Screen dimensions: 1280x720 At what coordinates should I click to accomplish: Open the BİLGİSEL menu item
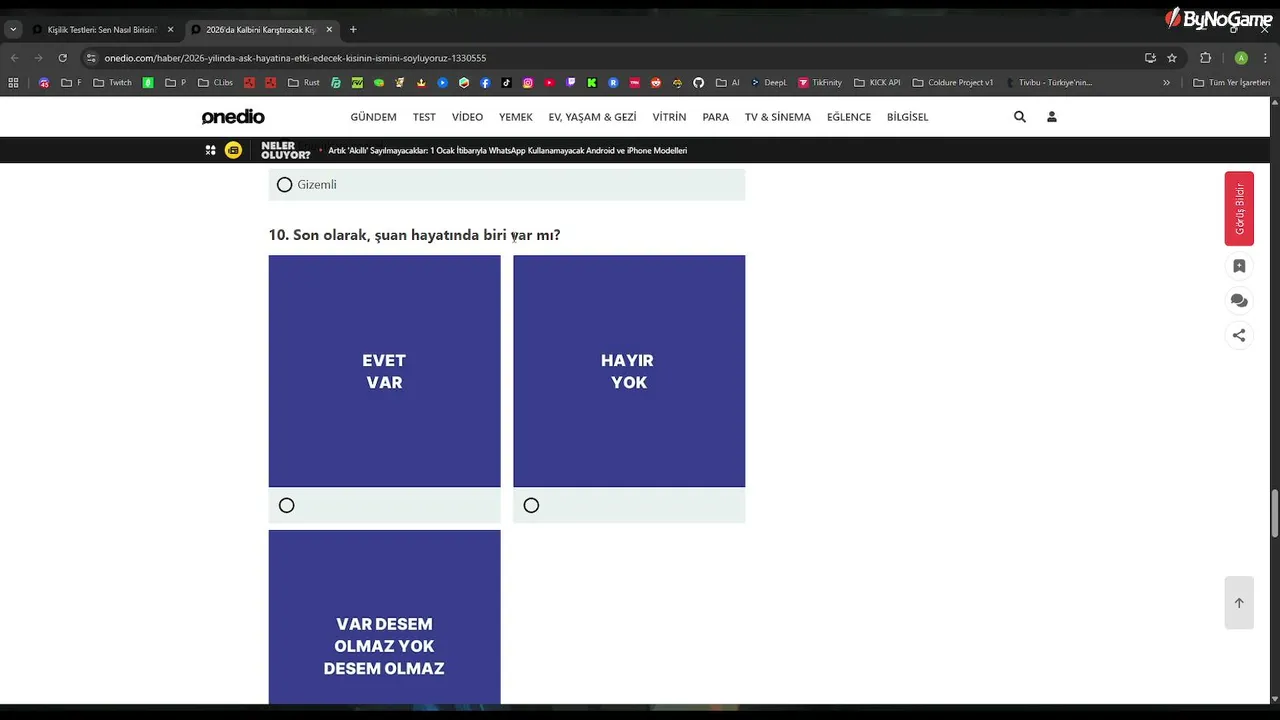click(x=908, y=117)
